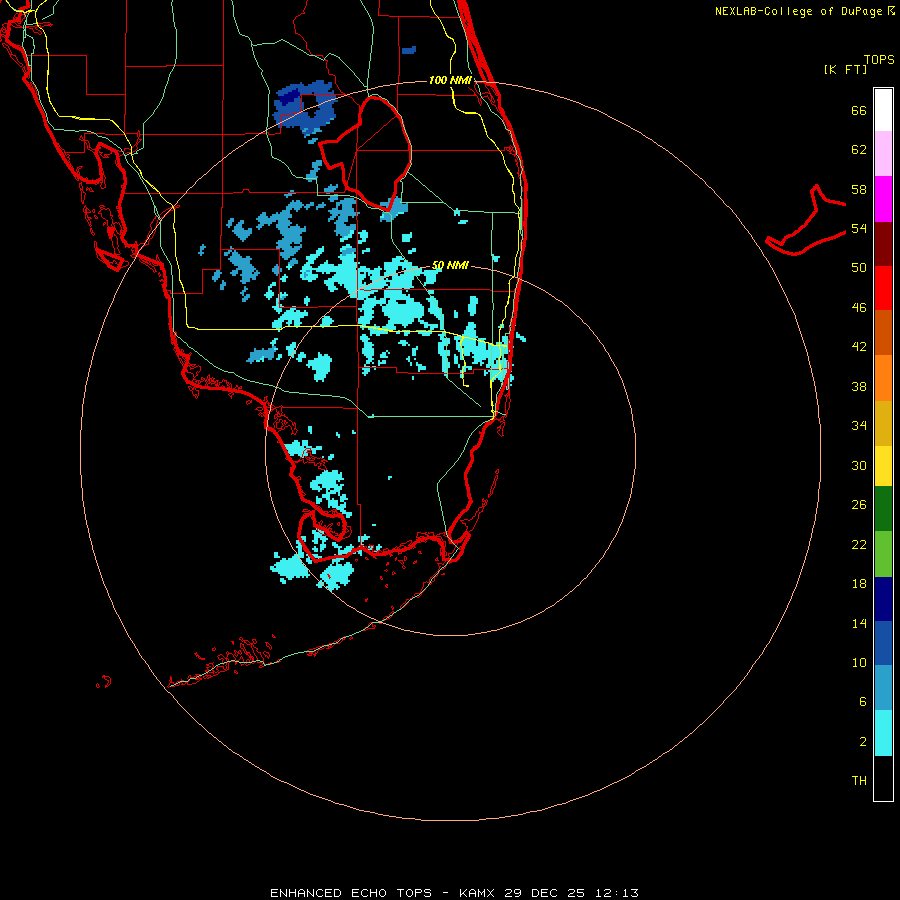Select the bright red legend swatch

(x=883, y=288)
